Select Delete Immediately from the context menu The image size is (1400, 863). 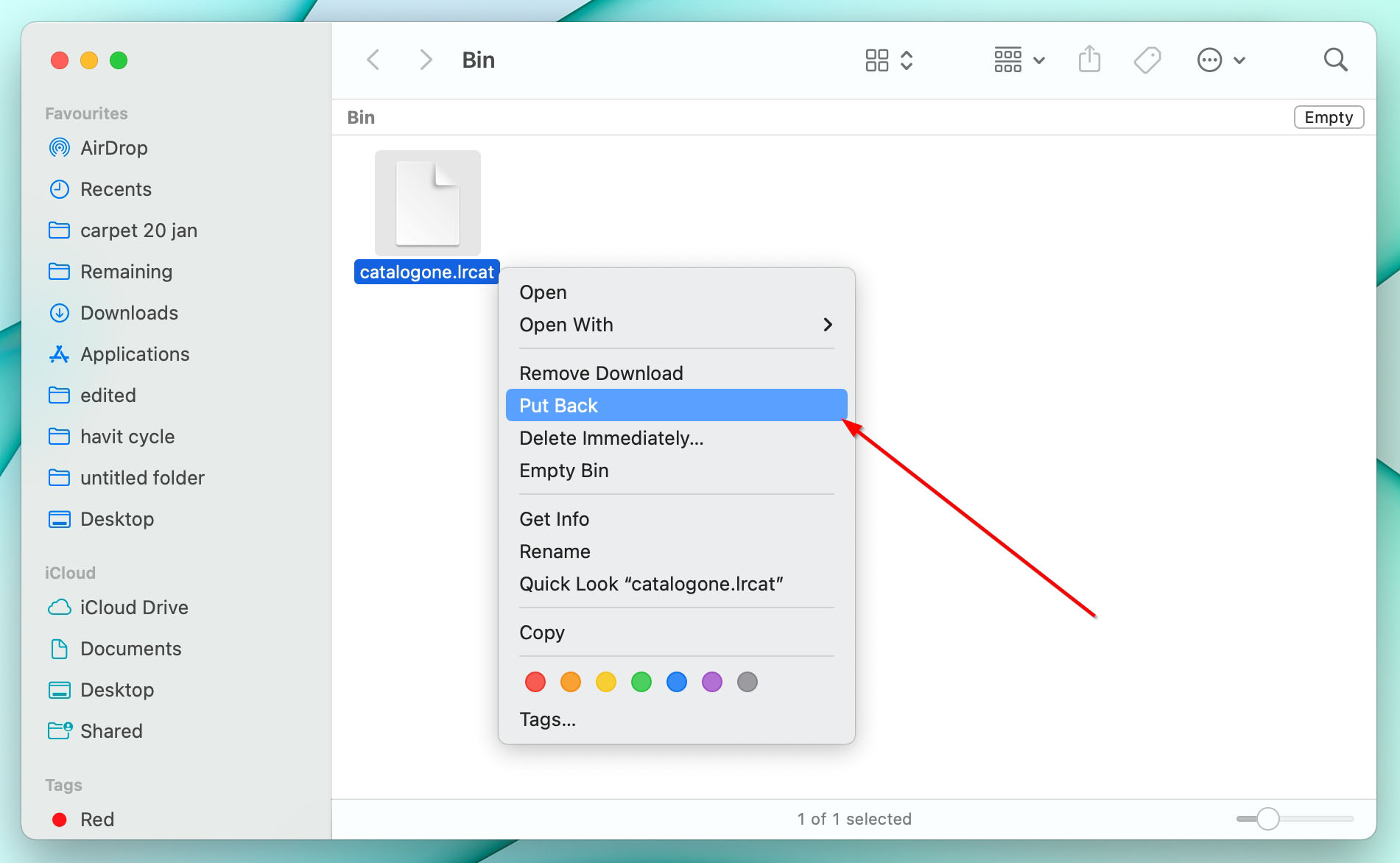611,438
